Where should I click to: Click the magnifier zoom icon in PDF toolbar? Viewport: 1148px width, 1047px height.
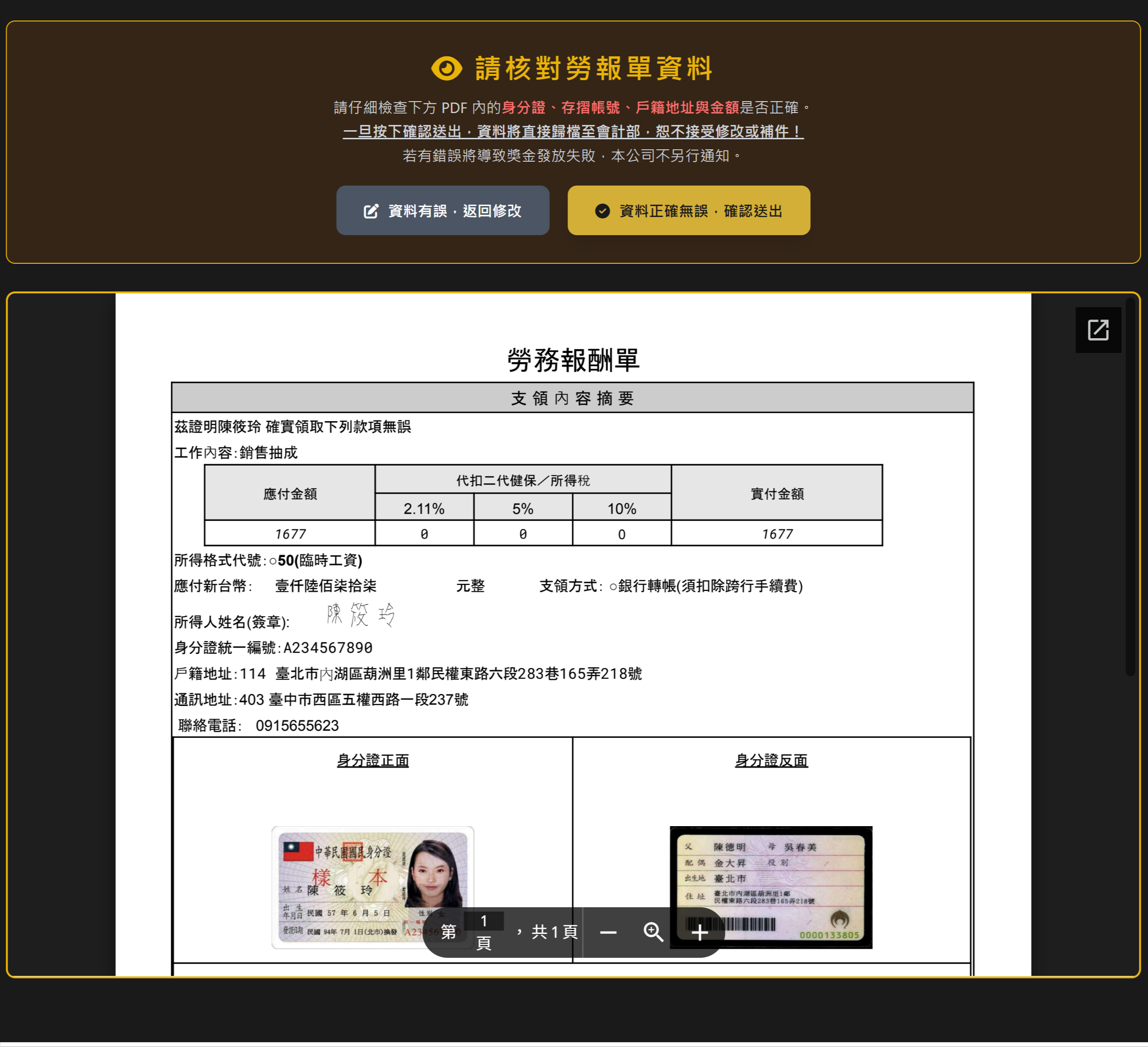click(x=654, y=933)
